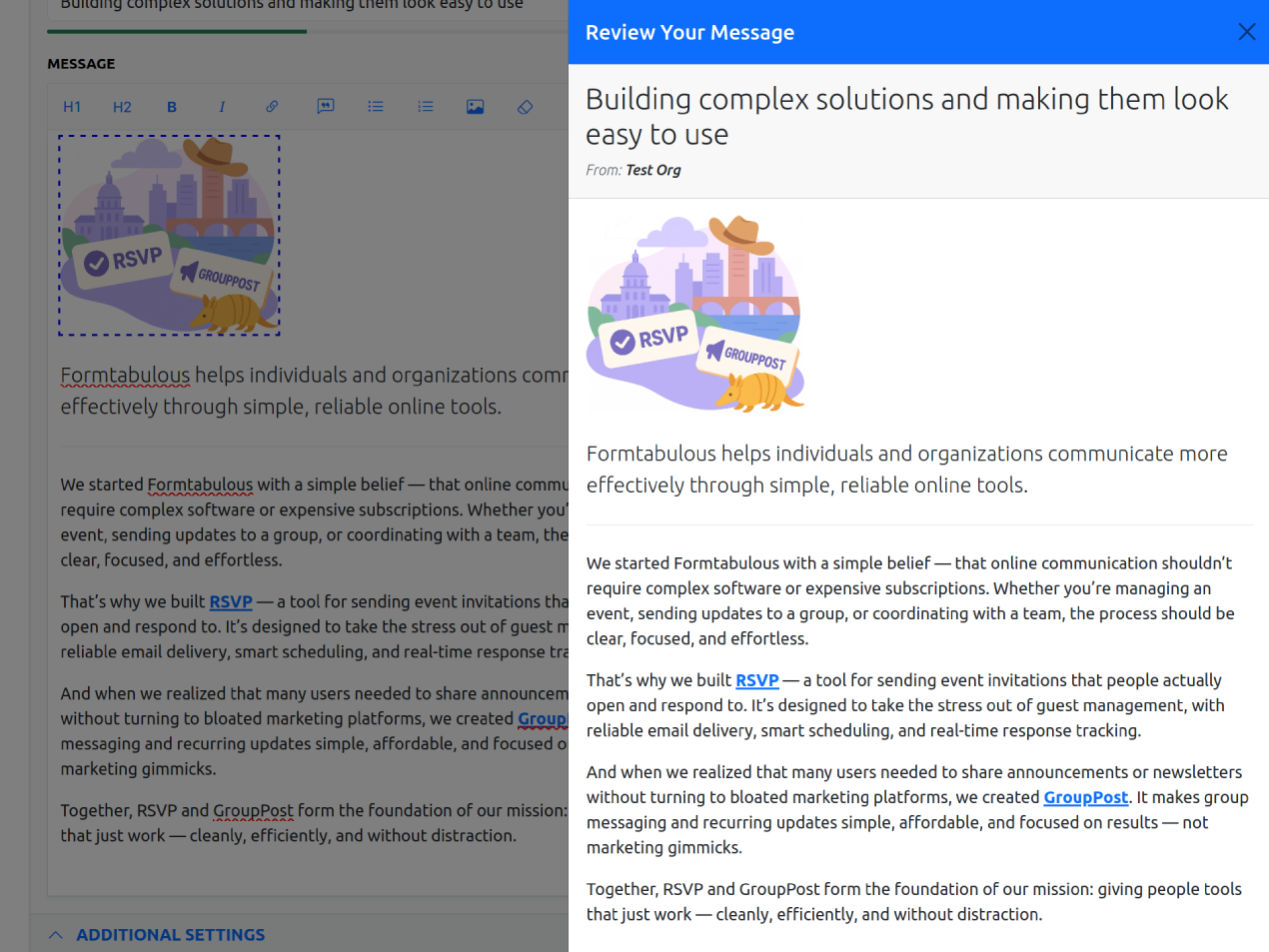The width and height of the screenshot is (1269, 952).
Task: Click the MESSAGE section label
Action: [x=81, y=64]
